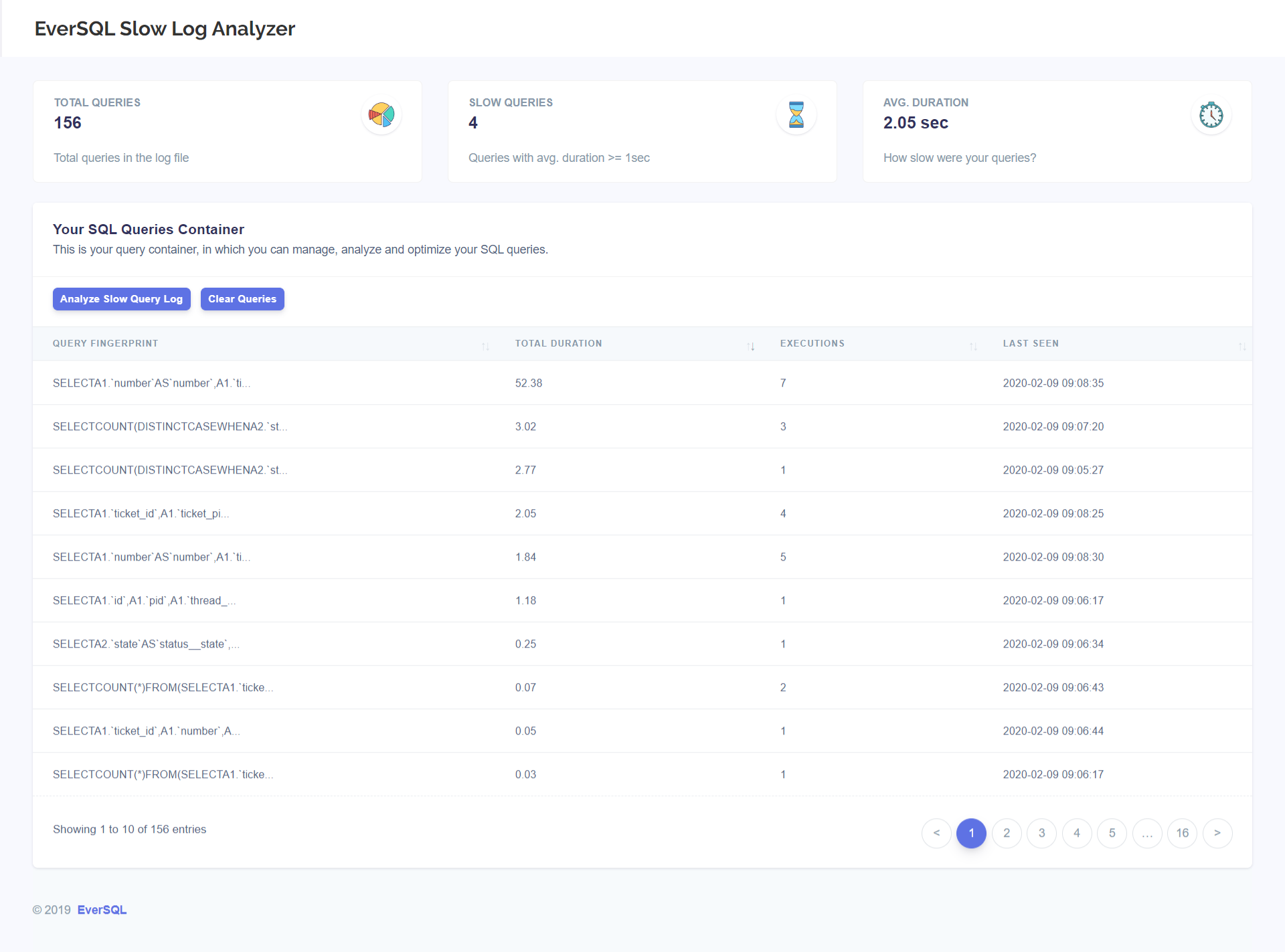Screen dimensions: 1285x952
Task: Sort by Total Duration column arrows
Action: coord(750,346)
